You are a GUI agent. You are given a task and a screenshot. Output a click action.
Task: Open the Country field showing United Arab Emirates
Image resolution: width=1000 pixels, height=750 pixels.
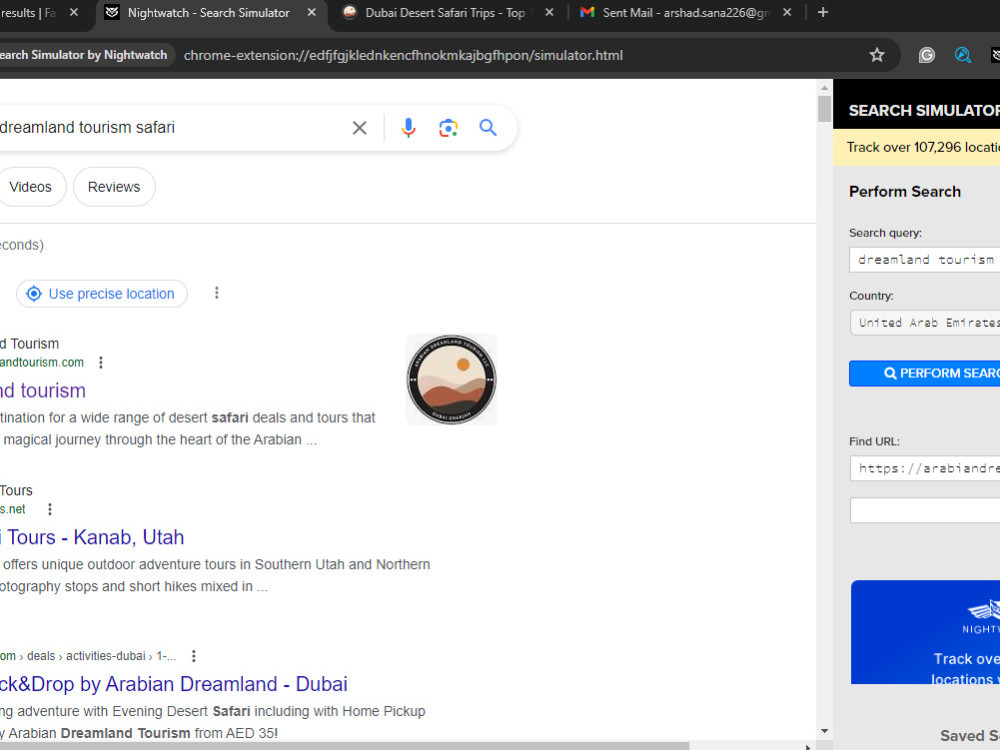924,323
